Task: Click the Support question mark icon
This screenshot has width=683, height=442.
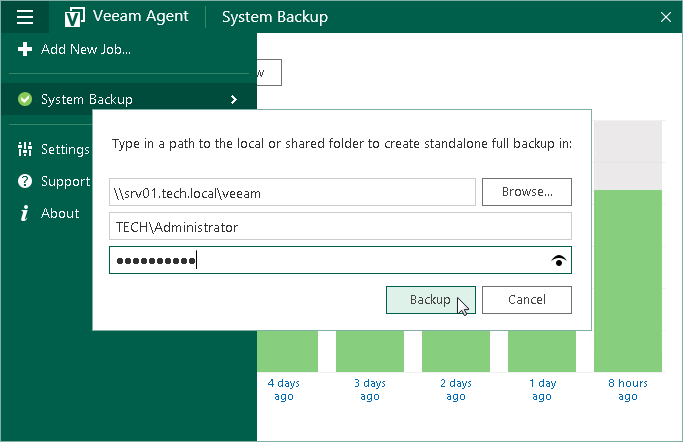Action: (25, 181)
